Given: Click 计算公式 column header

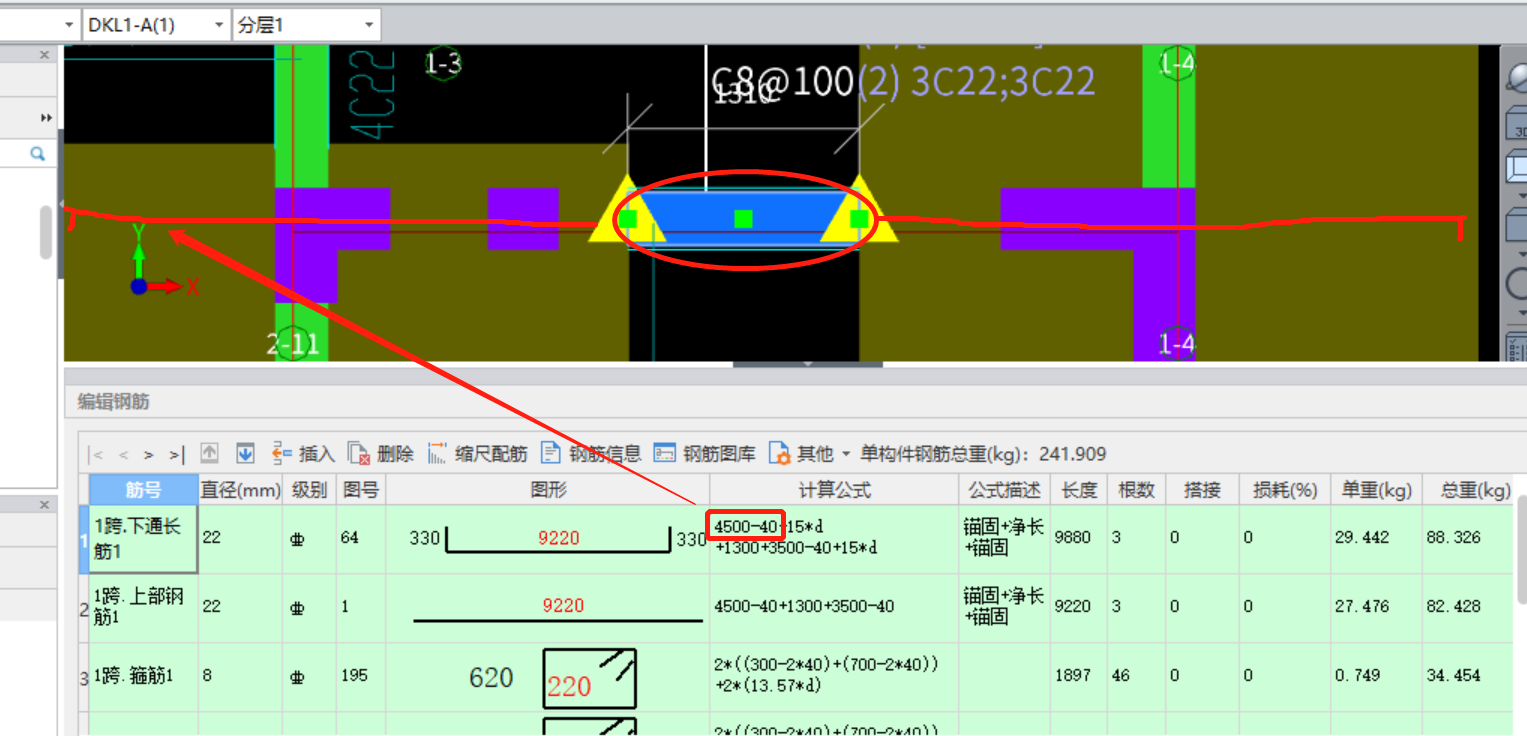Looking at the screenshot, I should point(834,490).
